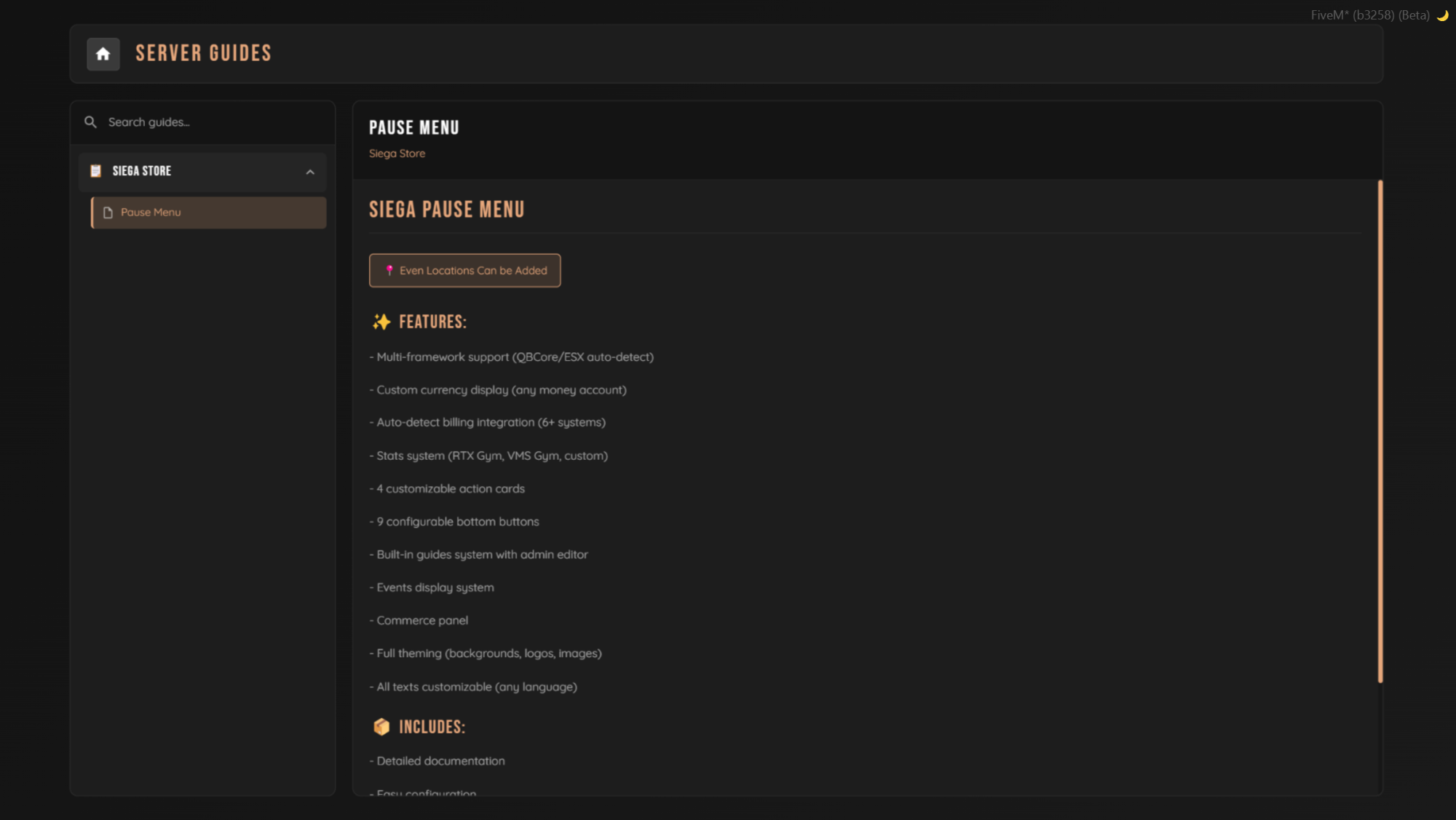Viewport: 1456px width, 820px height.
Task: Click the search magnifier icon
Action: [x=90, y=122]
